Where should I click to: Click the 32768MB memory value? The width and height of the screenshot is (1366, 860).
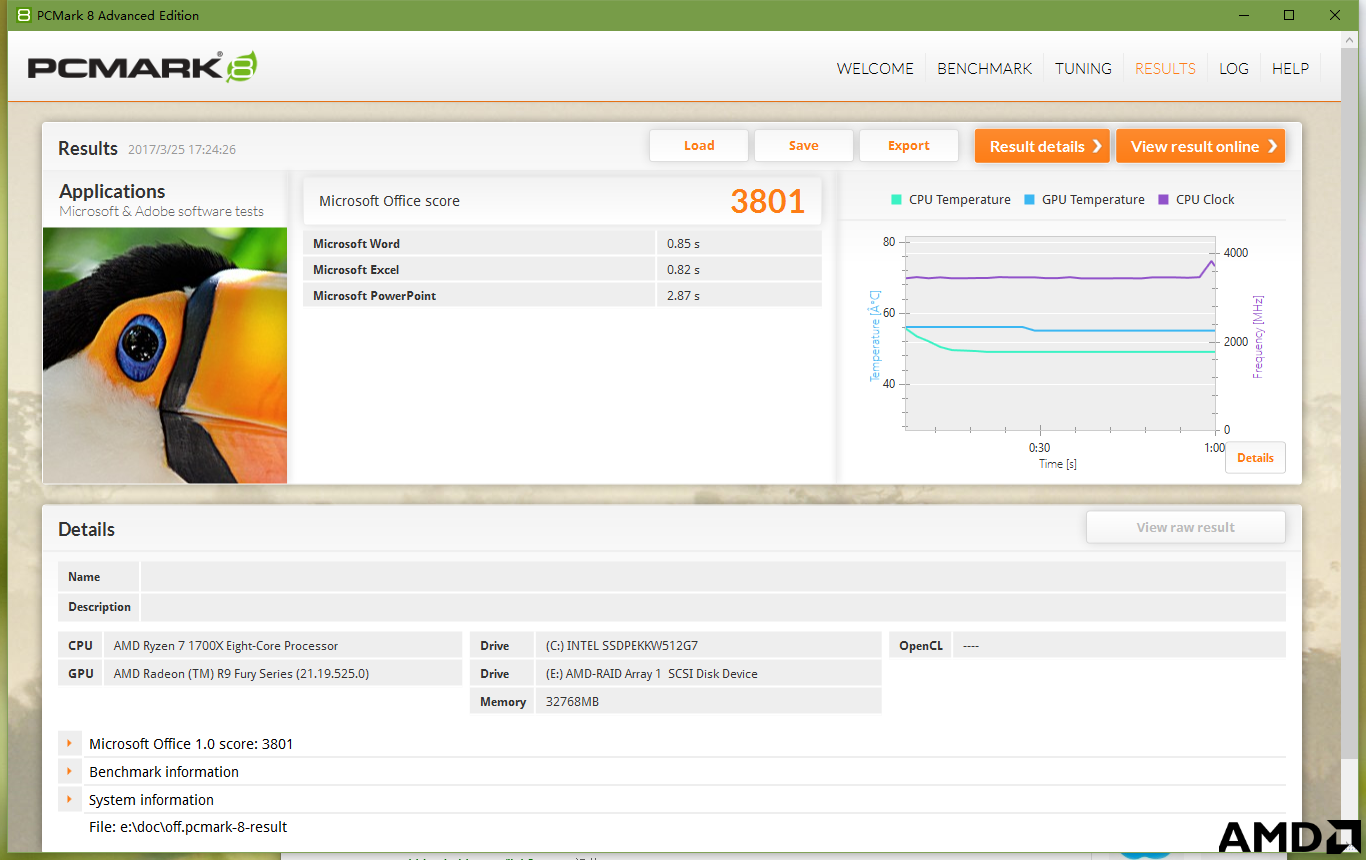(x=572, y=702)
